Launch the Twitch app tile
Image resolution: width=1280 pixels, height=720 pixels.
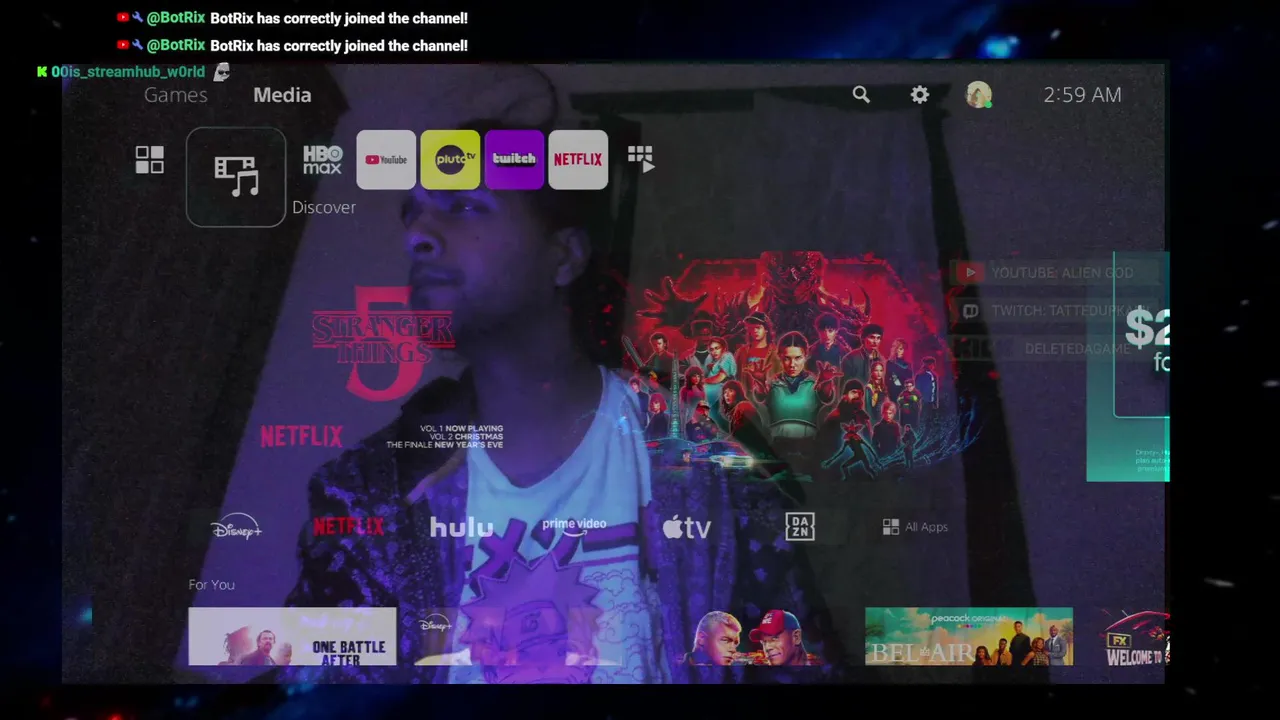click(514, 160)
